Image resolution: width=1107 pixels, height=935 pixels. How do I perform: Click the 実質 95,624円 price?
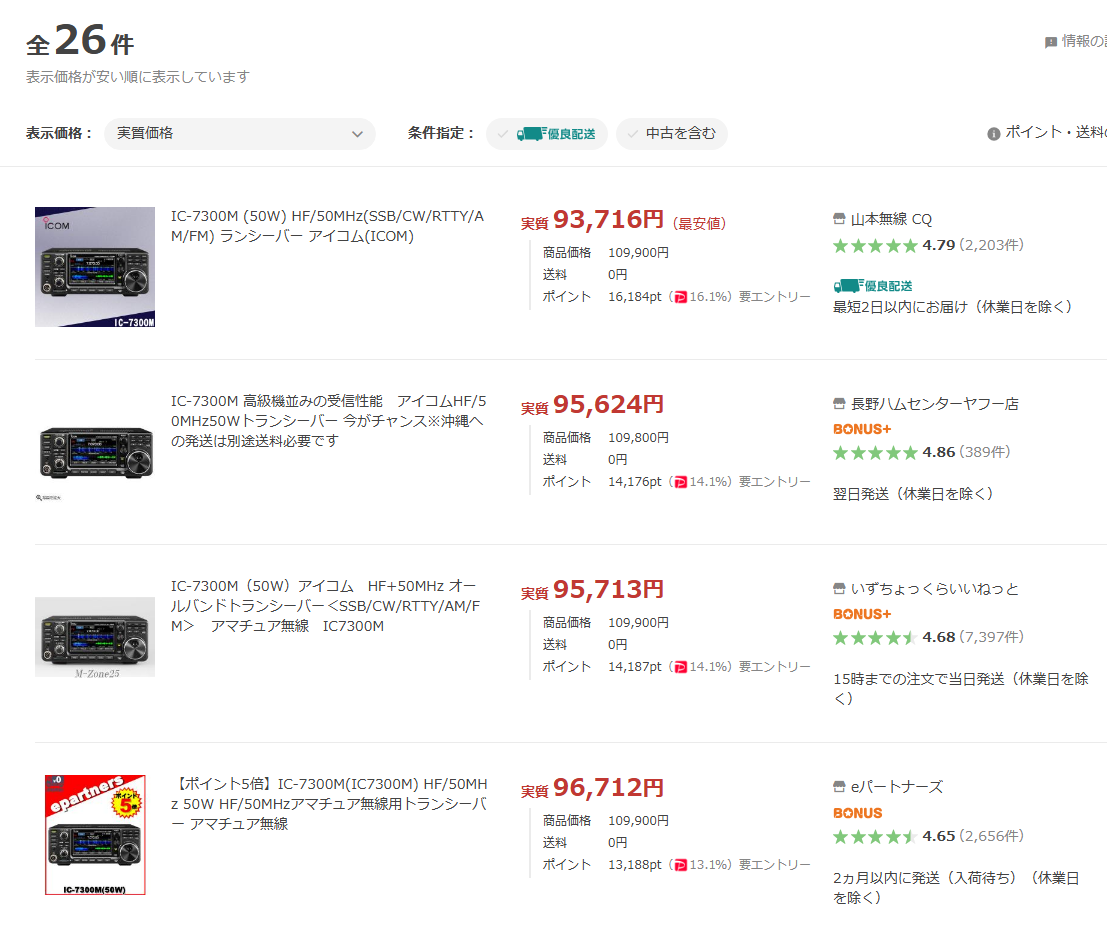point(592,405)
